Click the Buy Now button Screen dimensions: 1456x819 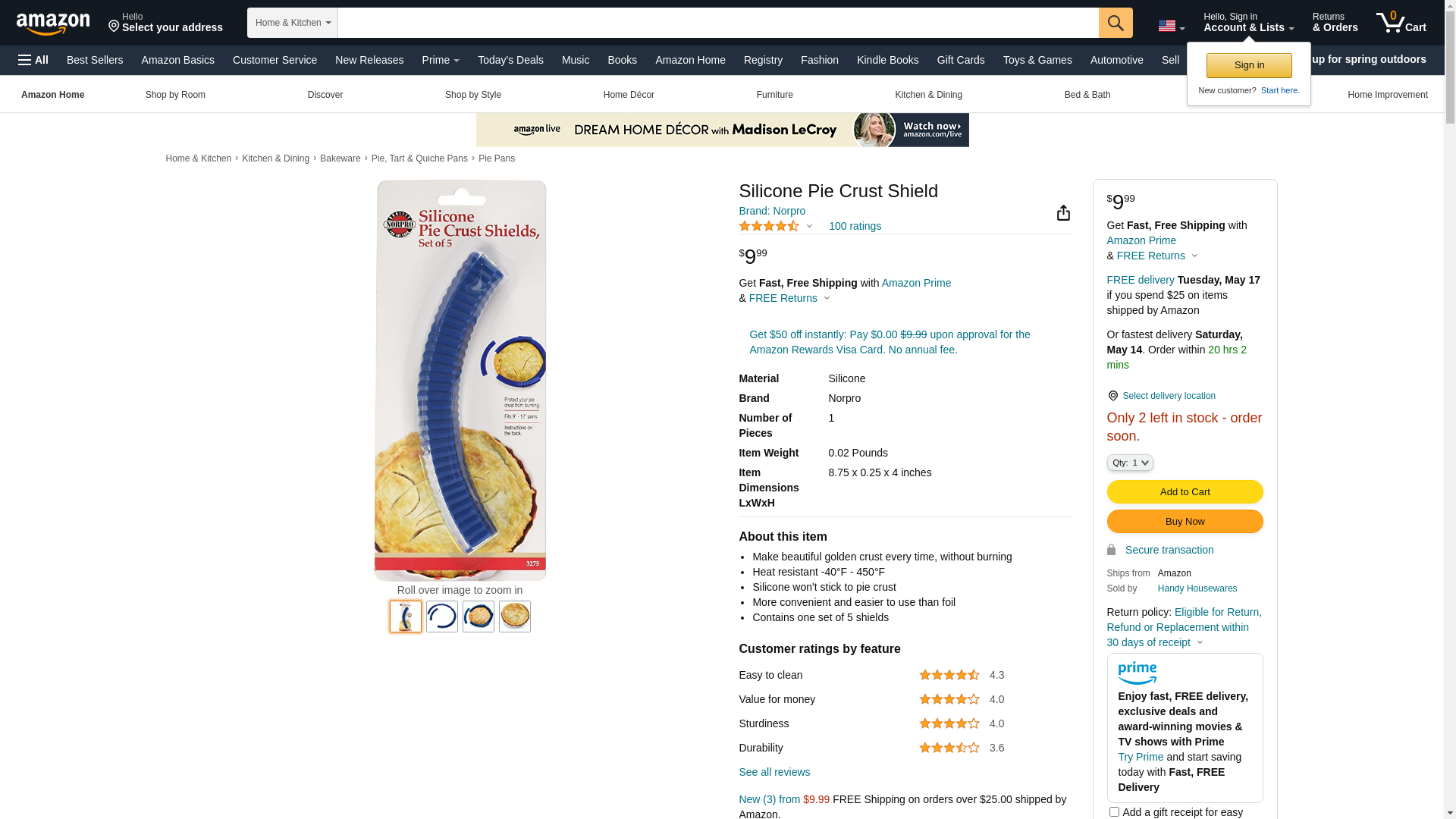pos(1185,522)
